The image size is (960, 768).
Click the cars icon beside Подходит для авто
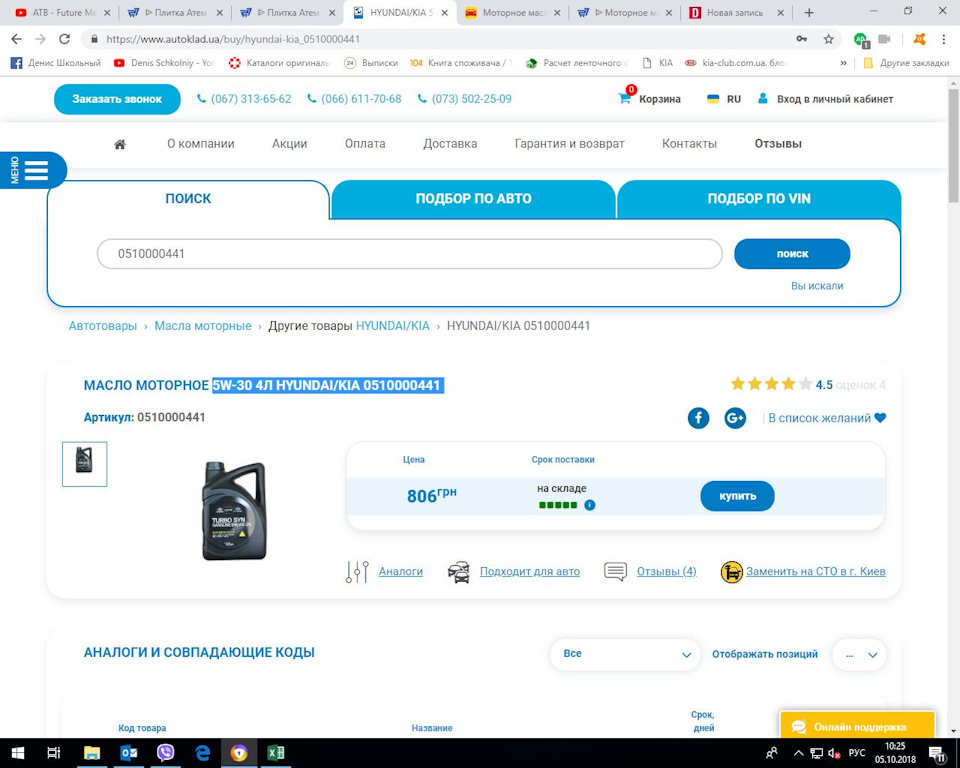coord(459,571)
